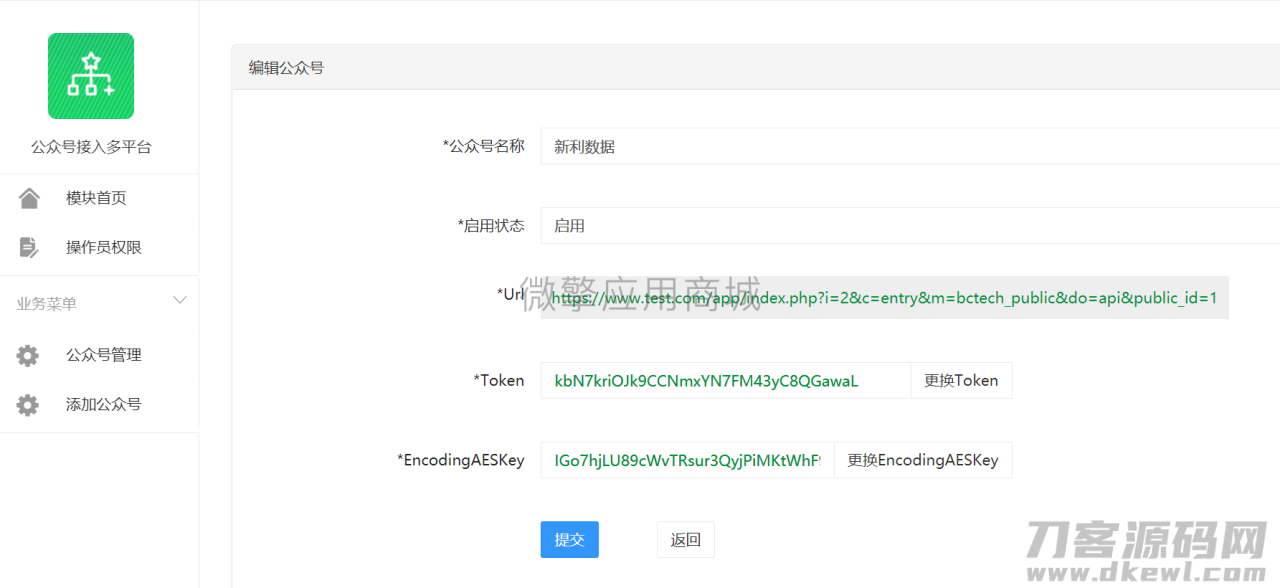Collapse the 业务菜单 chevron arrow
The width and height of the screenshot is (1280, 588).
pos(180,301)
